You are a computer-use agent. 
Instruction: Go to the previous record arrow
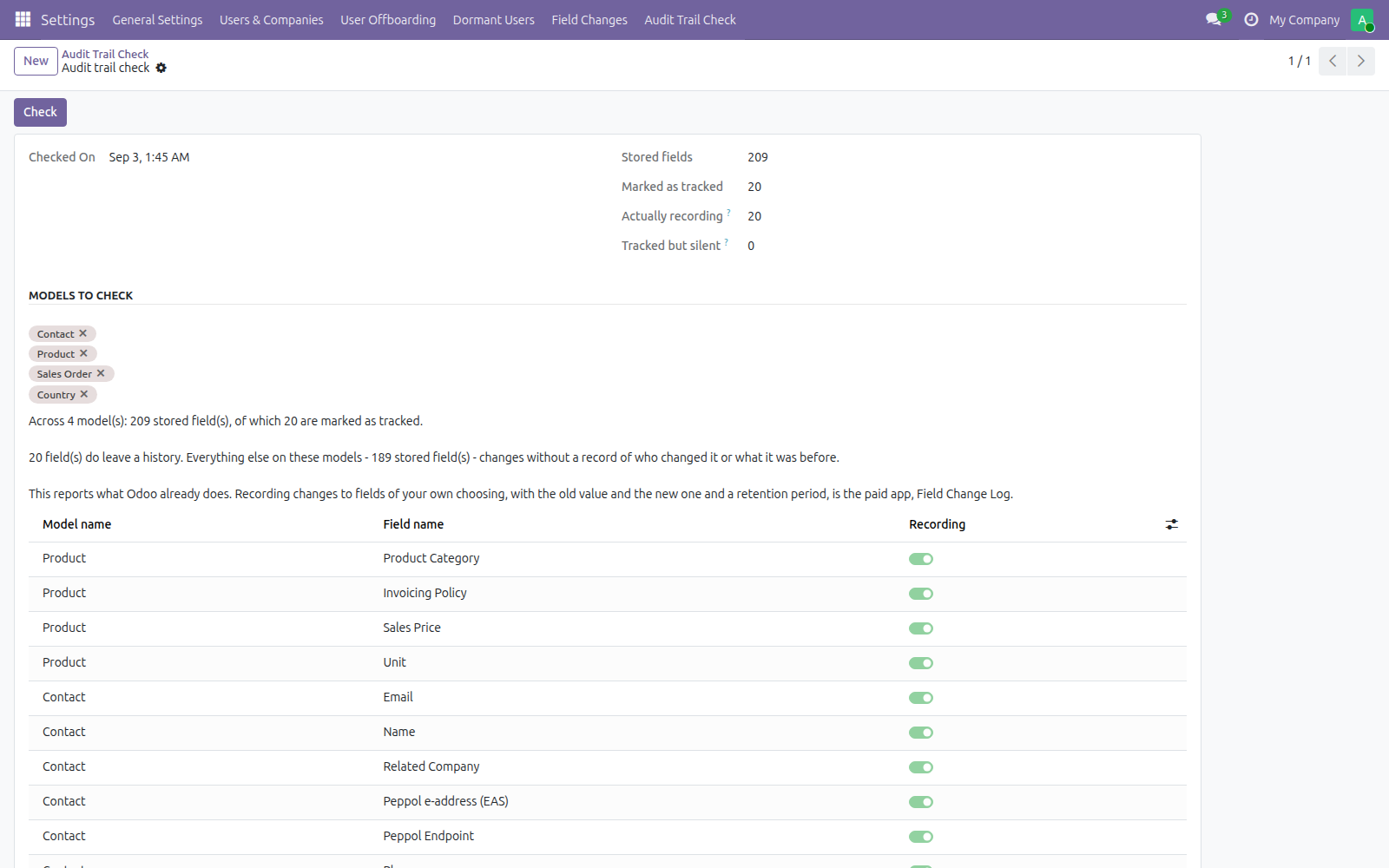1333,61
